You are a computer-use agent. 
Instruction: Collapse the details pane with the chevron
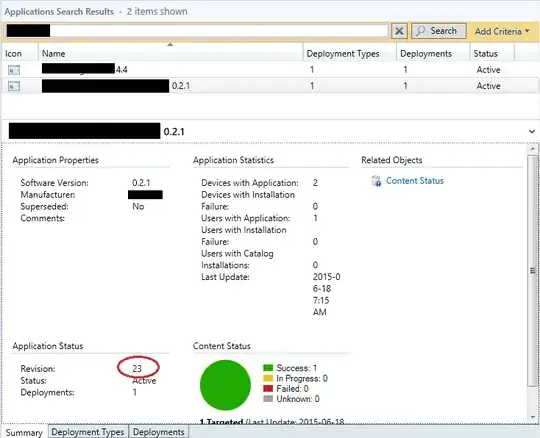click(532, 131)
